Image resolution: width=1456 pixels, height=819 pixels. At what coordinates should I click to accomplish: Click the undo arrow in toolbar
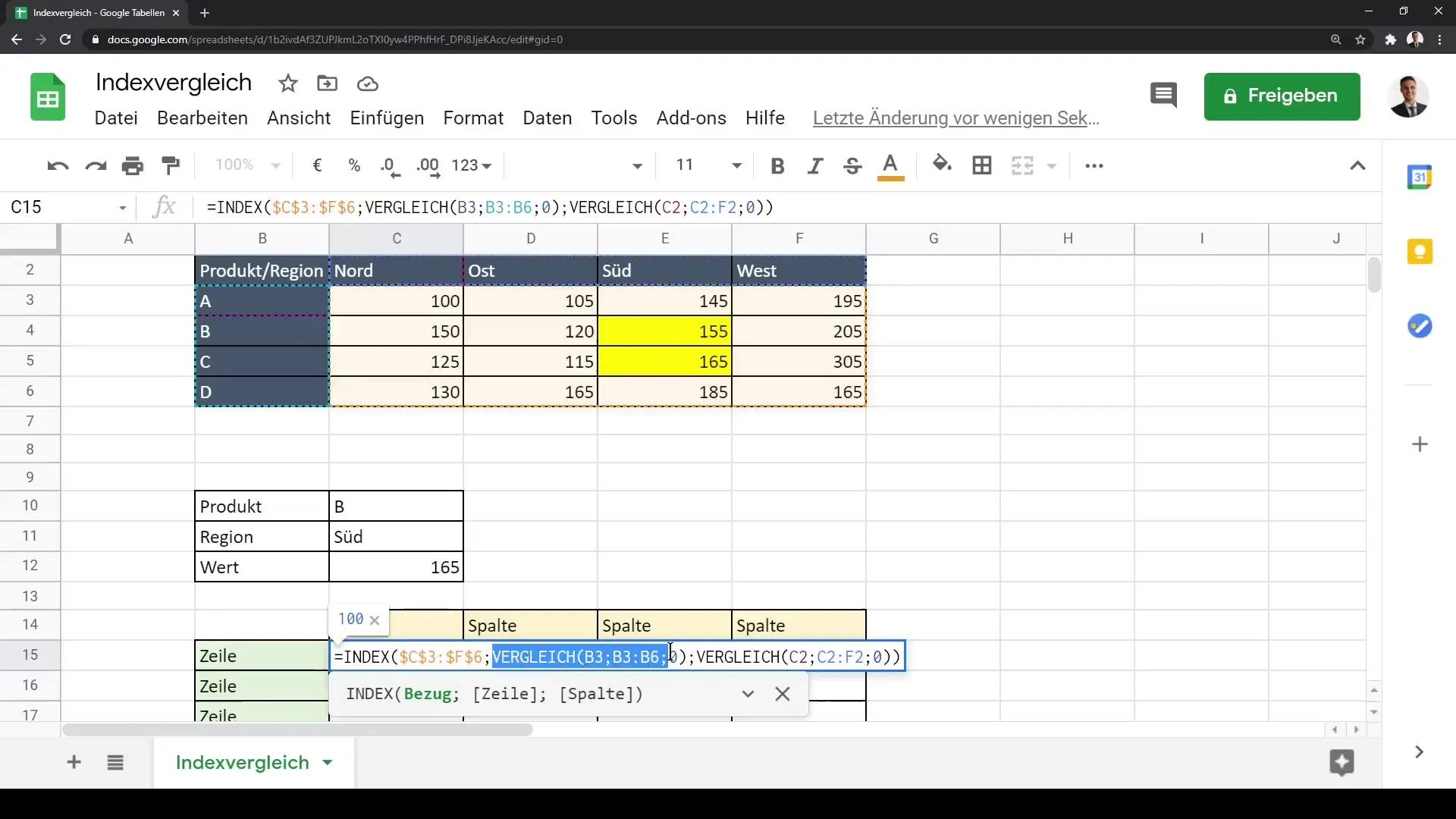click(x=58, y=166)
